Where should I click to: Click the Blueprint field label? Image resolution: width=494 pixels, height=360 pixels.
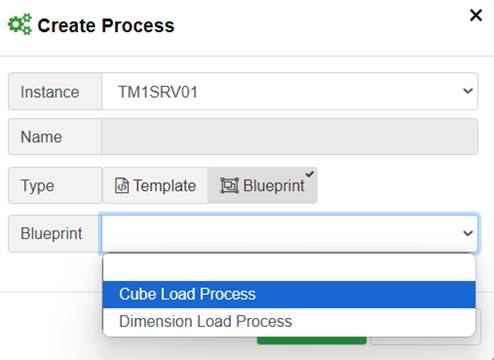coord(51,233)
